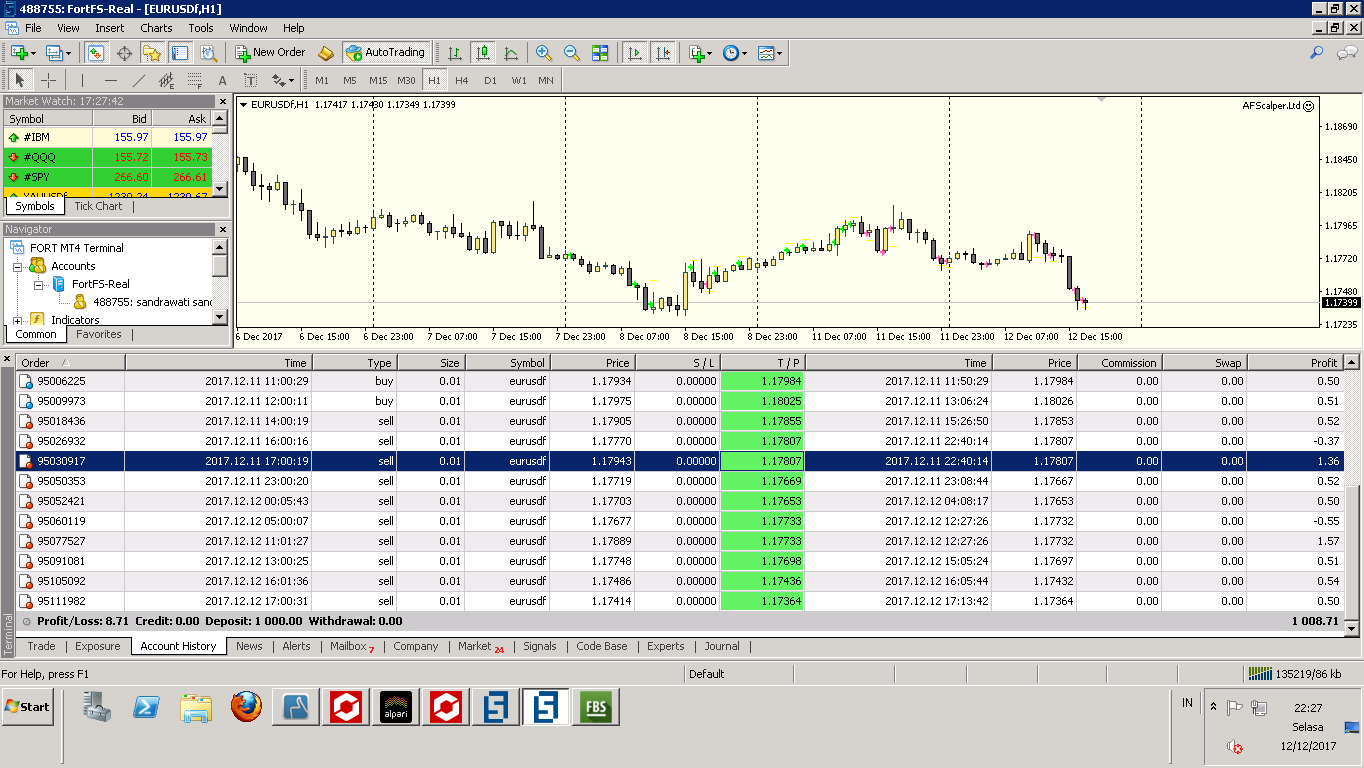Switch chart to line chart view
Screen dimensions: 1364x768
tap(511, 53)
